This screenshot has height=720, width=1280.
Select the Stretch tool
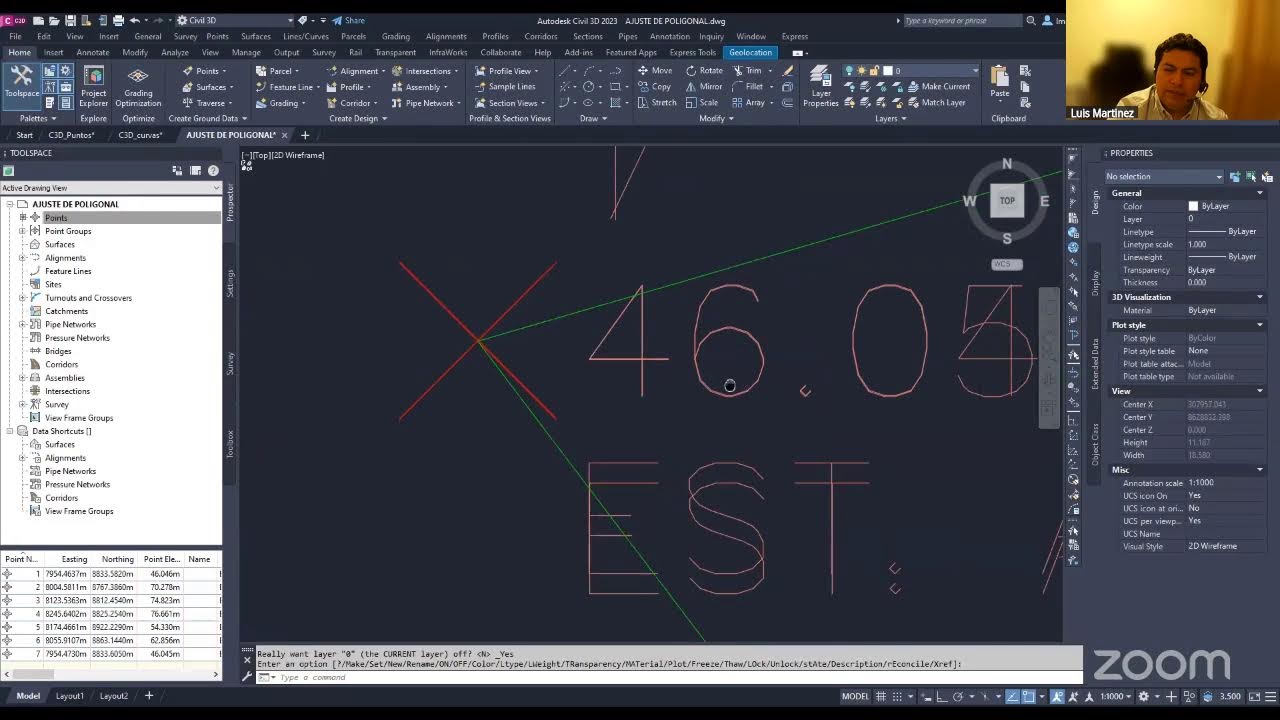pos(656,103)
